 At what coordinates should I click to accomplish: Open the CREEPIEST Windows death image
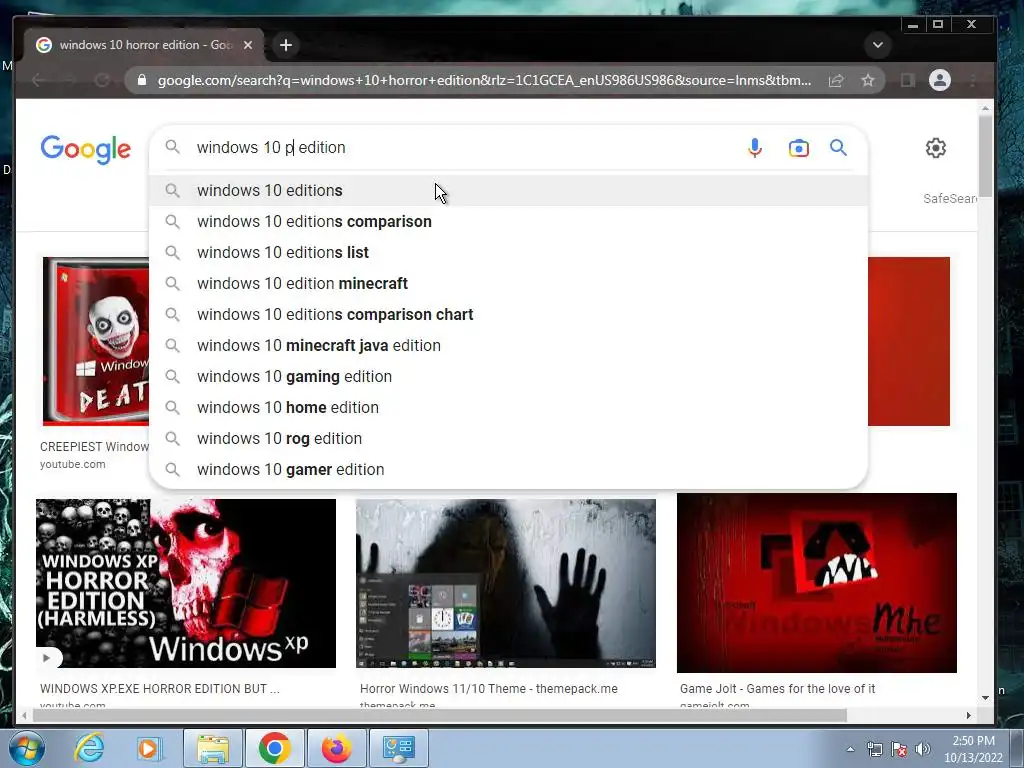click(x=96, y=341)
